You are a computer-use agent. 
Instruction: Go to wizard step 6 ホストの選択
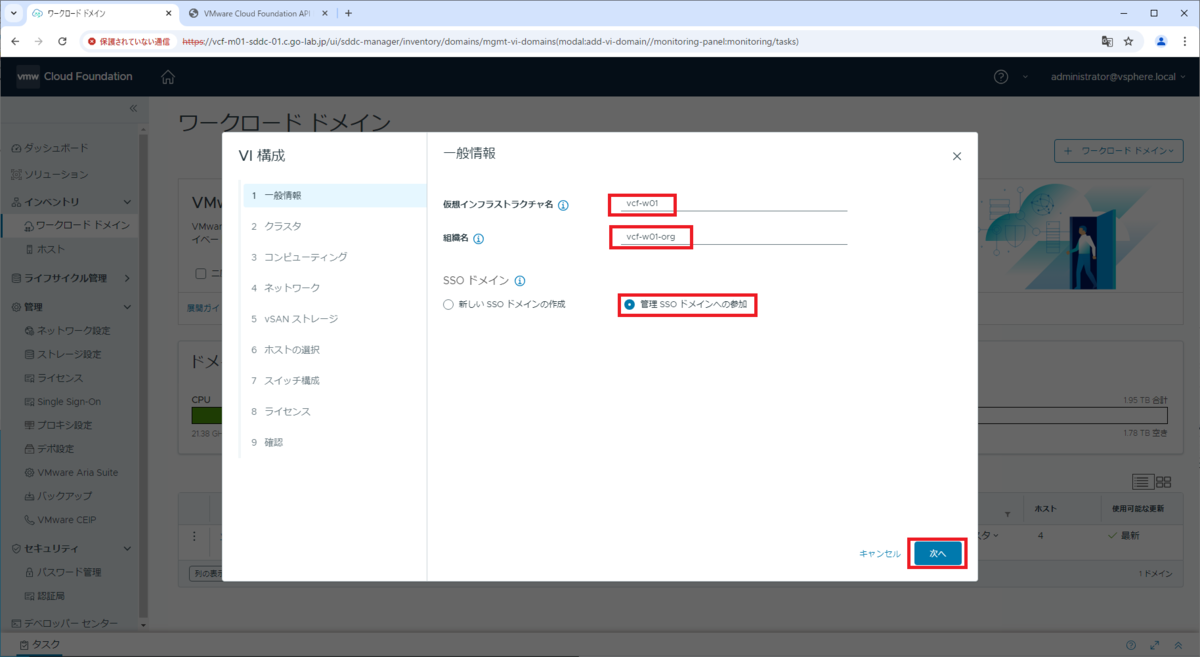point(334,350)
